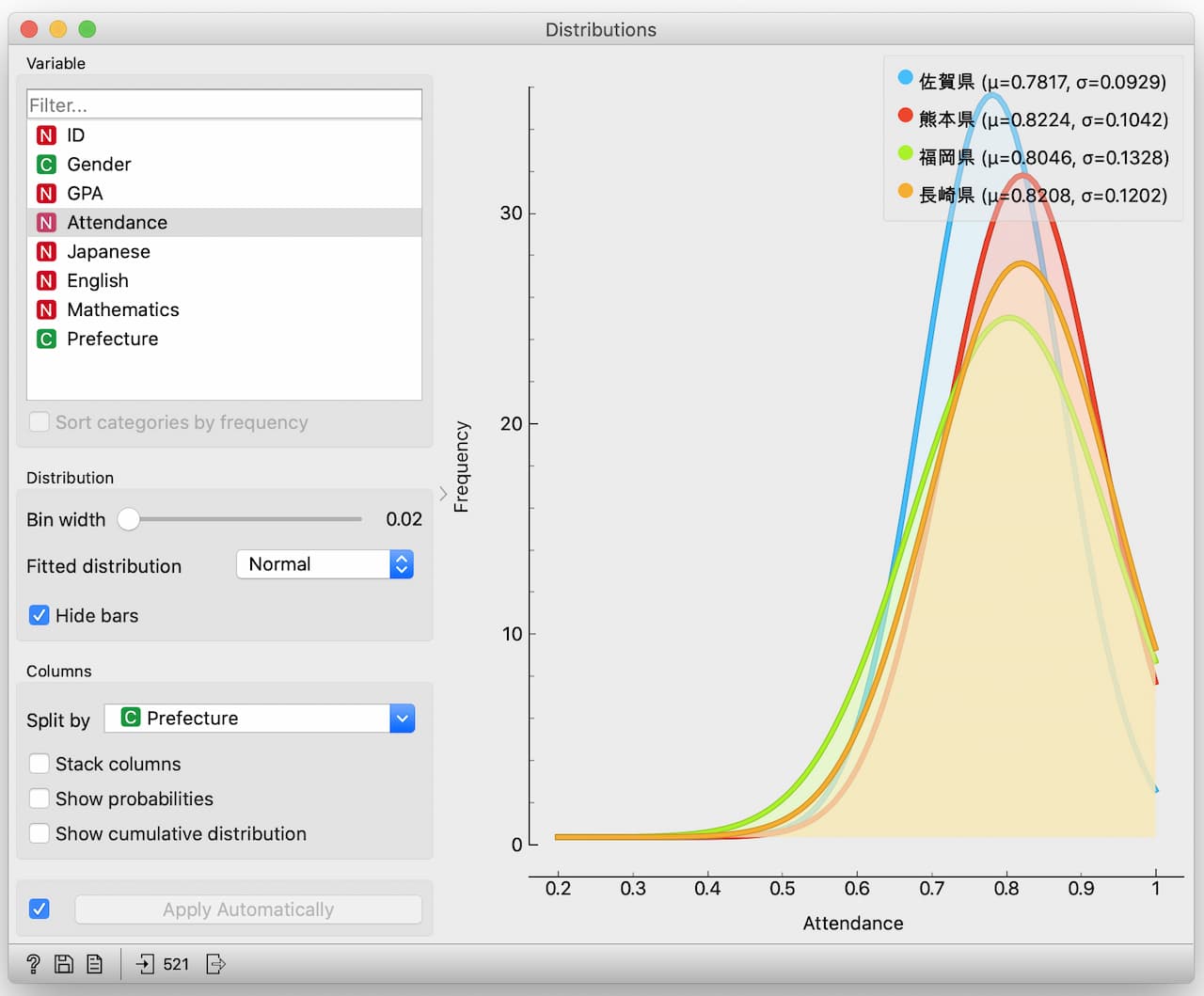Click the input data icon showing 521

pyautogui.click(x=146, y=964)
